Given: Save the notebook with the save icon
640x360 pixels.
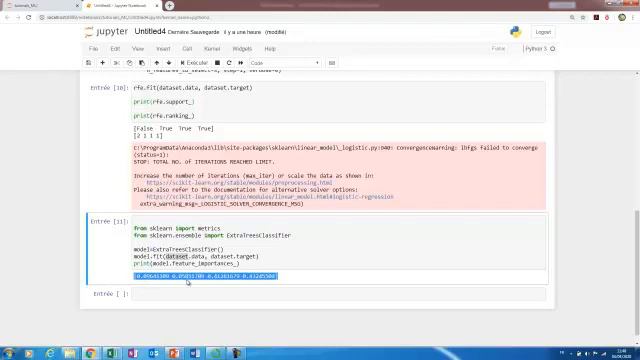Looking at the screenshot, I should point(89,63).
